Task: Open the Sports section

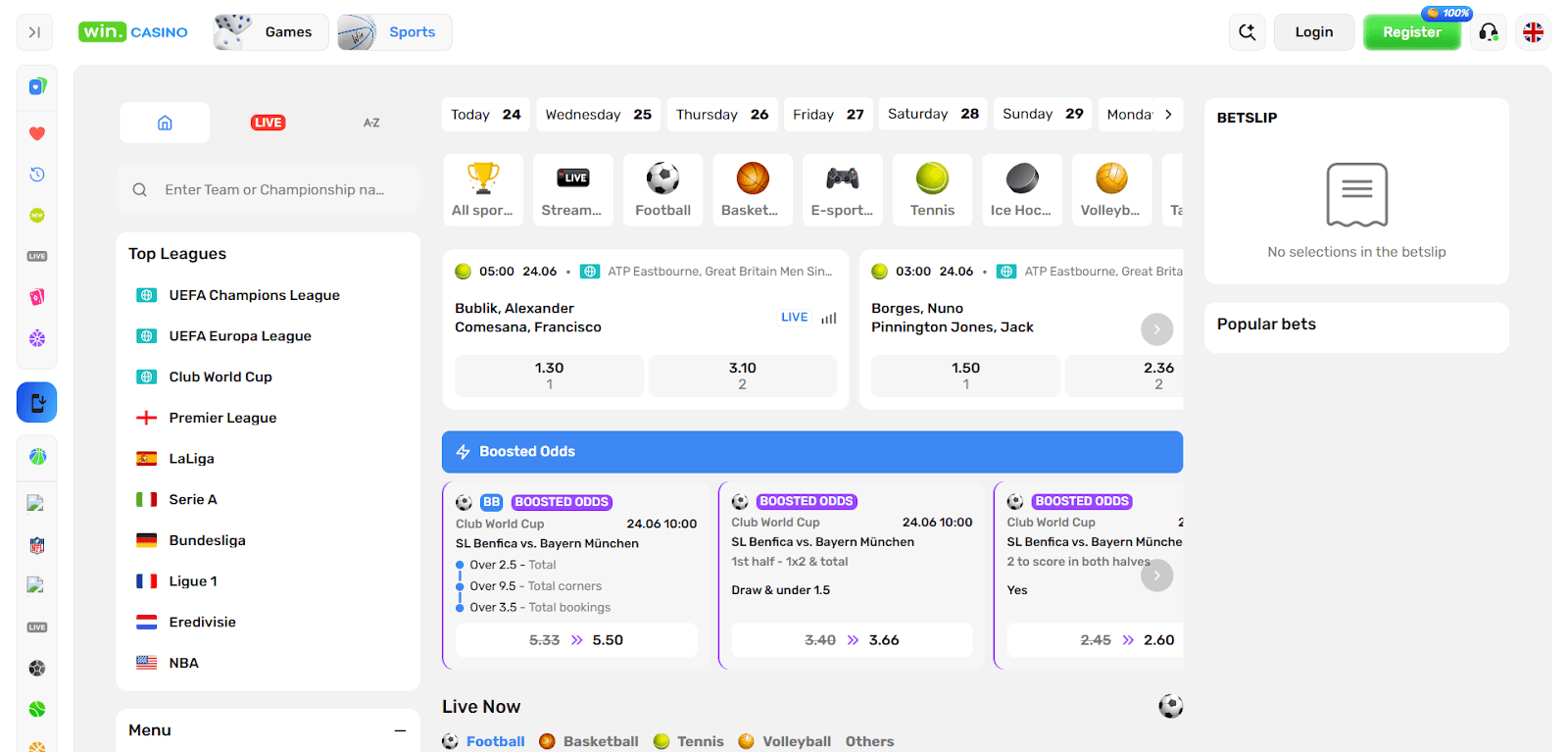Action: click(x=394, y=32)
